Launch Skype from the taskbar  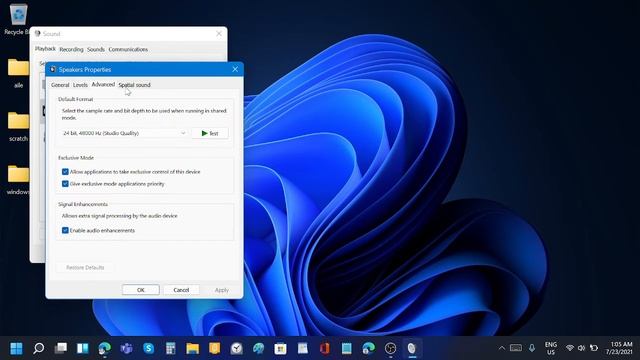point(149,348)
